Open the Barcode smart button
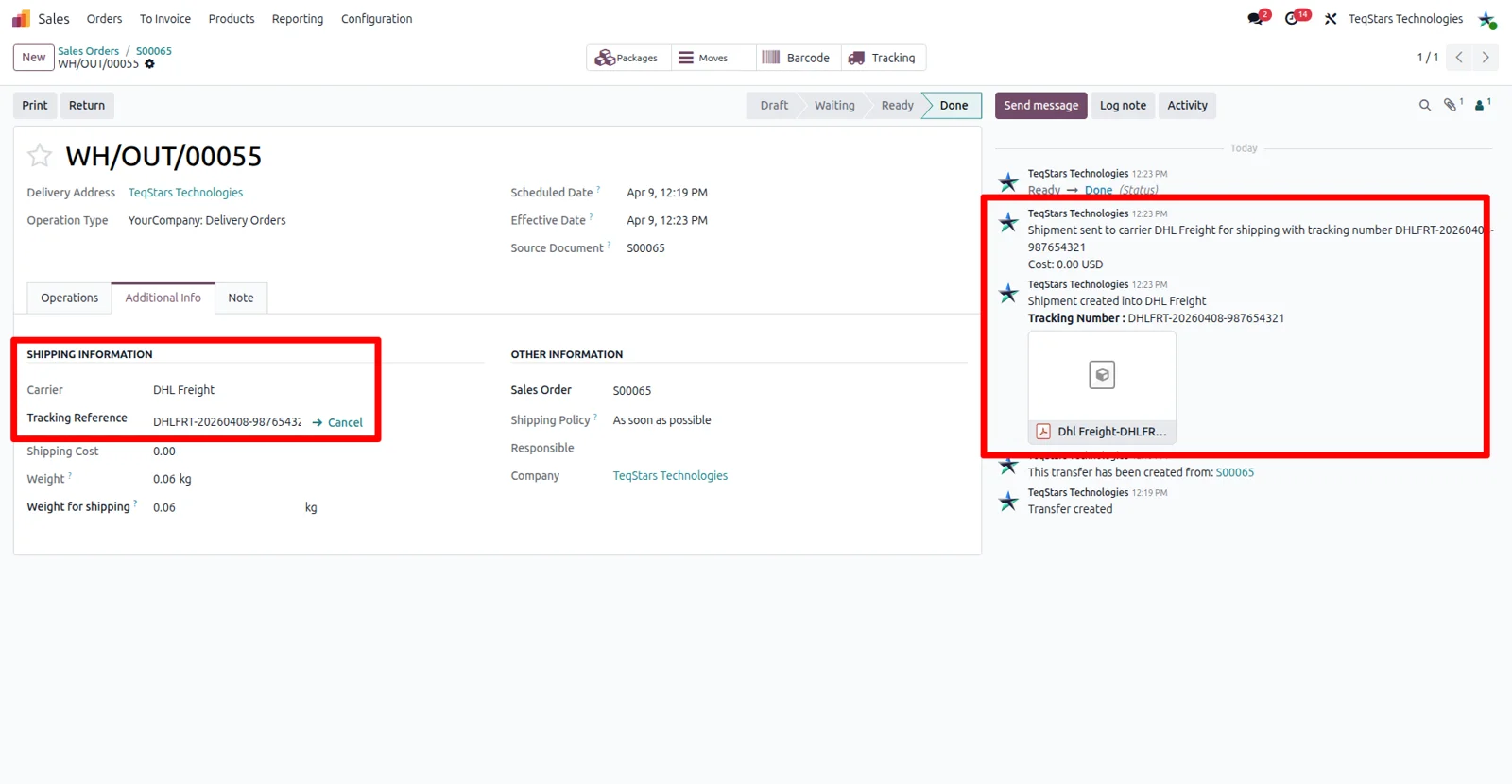1512x784 pixels. pos(799,58)
